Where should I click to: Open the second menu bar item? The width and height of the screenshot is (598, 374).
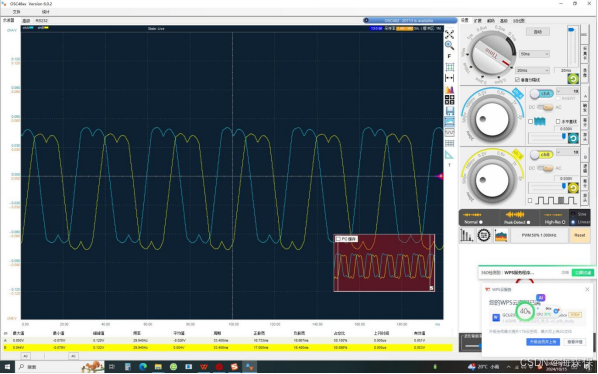point(45,12)
